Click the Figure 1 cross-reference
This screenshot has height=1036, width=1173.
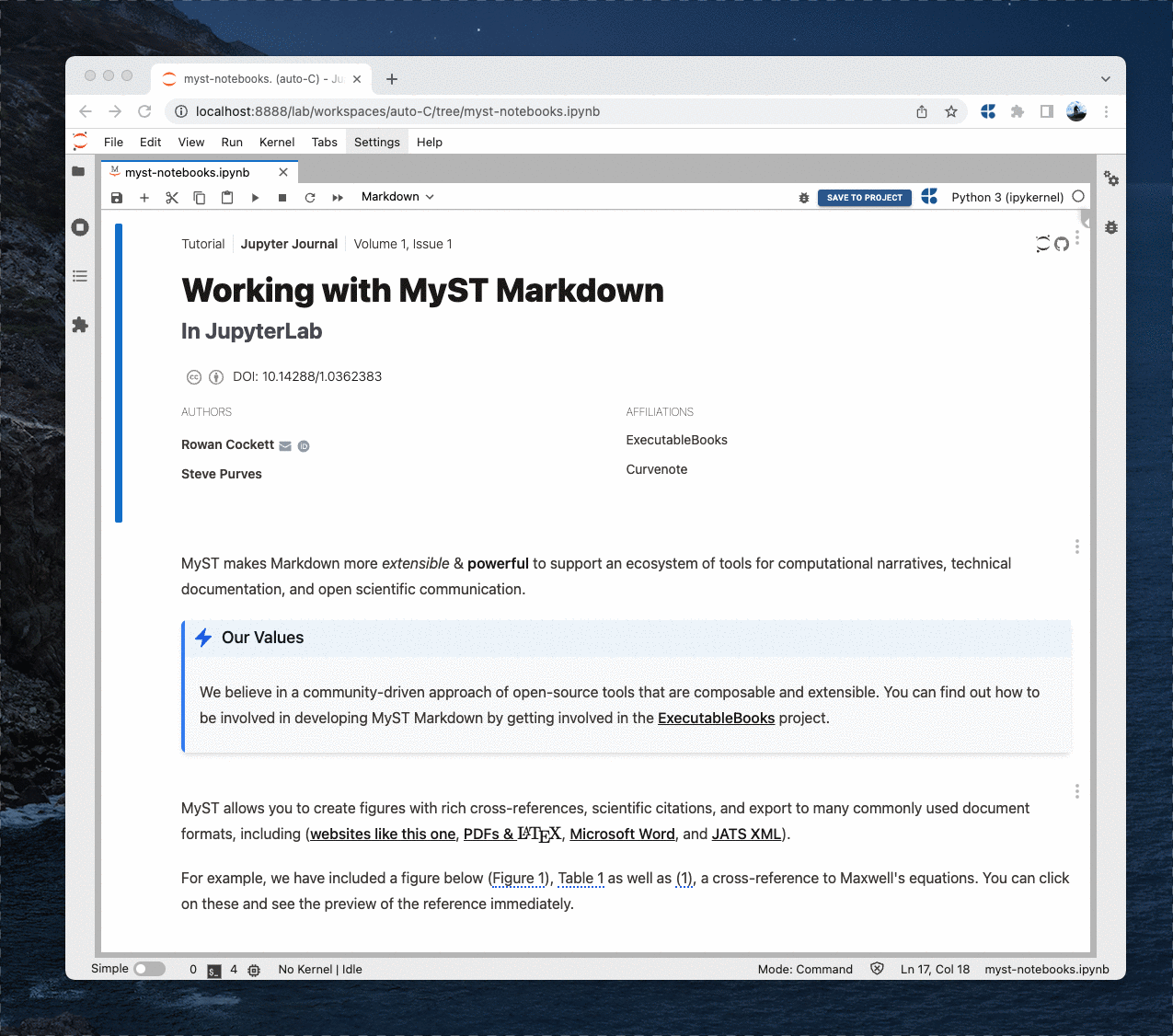520,878
